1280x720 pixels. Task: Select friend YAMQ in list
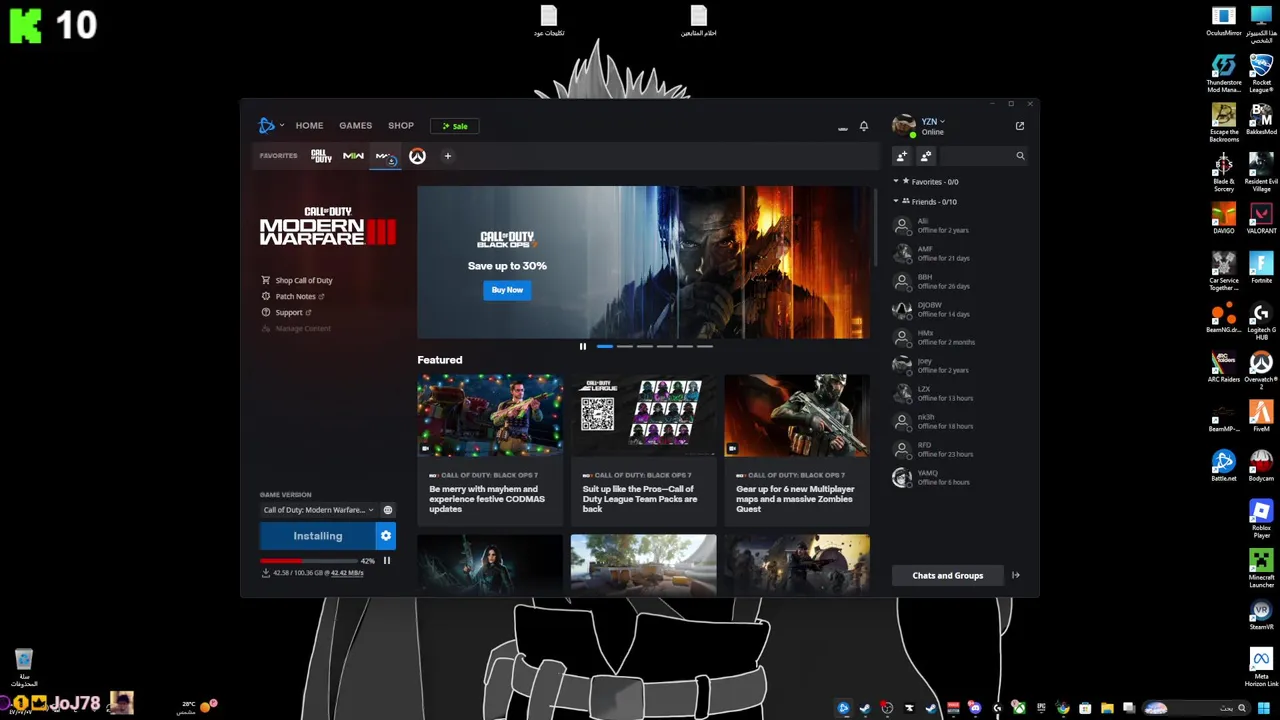pos(958,478)
